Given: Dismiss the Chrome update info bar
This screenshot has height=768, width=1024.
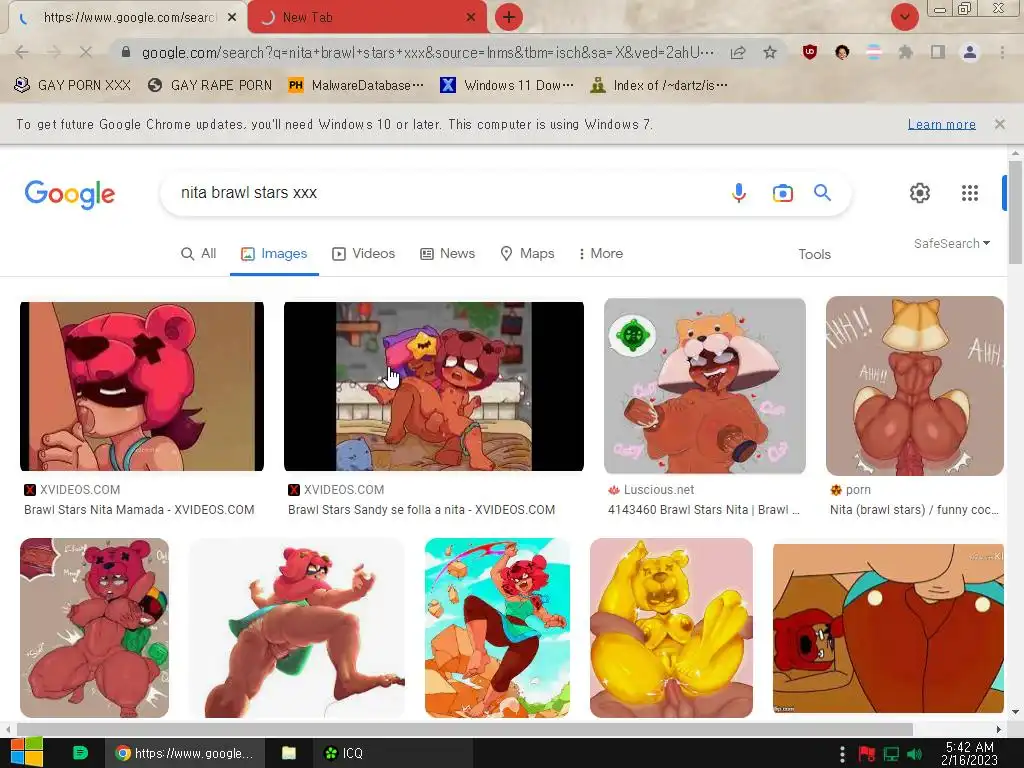Looking at the screenshot, I should [x=999, y=124].
